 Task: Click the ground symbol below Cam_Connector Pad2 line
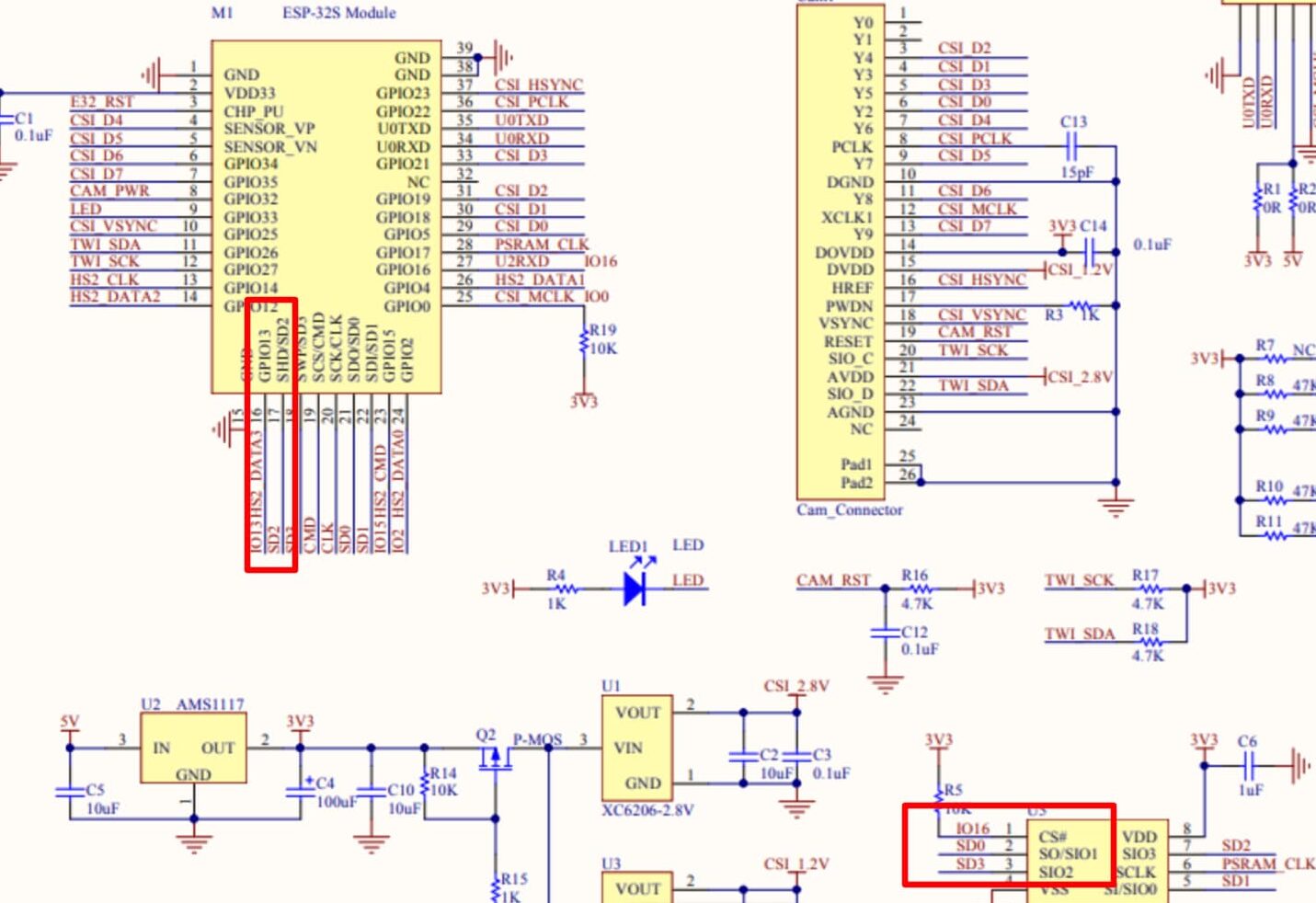1116,507
